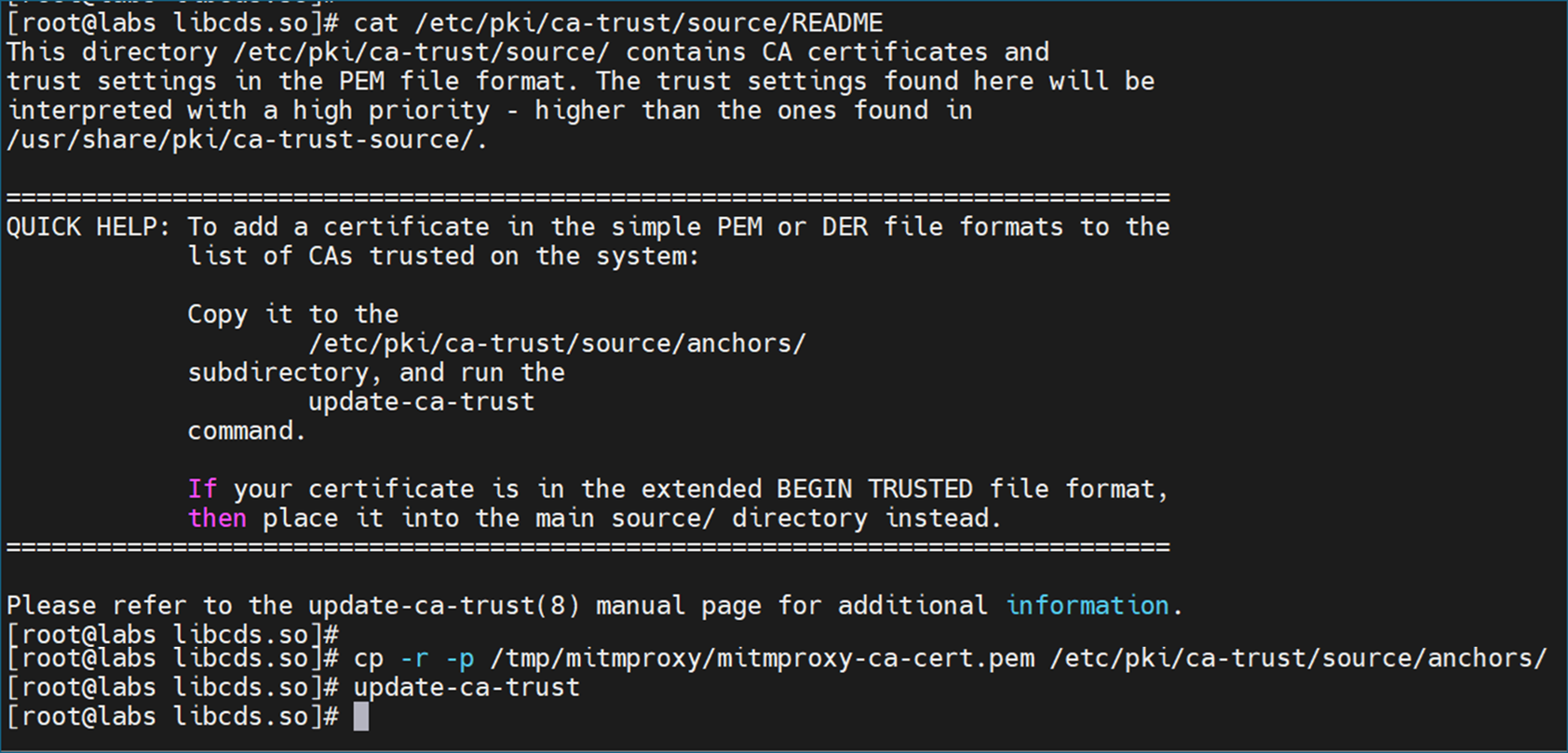Viewport: 1568px width, 753px height.
Task: Click the magenta word "then"
Action: (x=217, y=518)
